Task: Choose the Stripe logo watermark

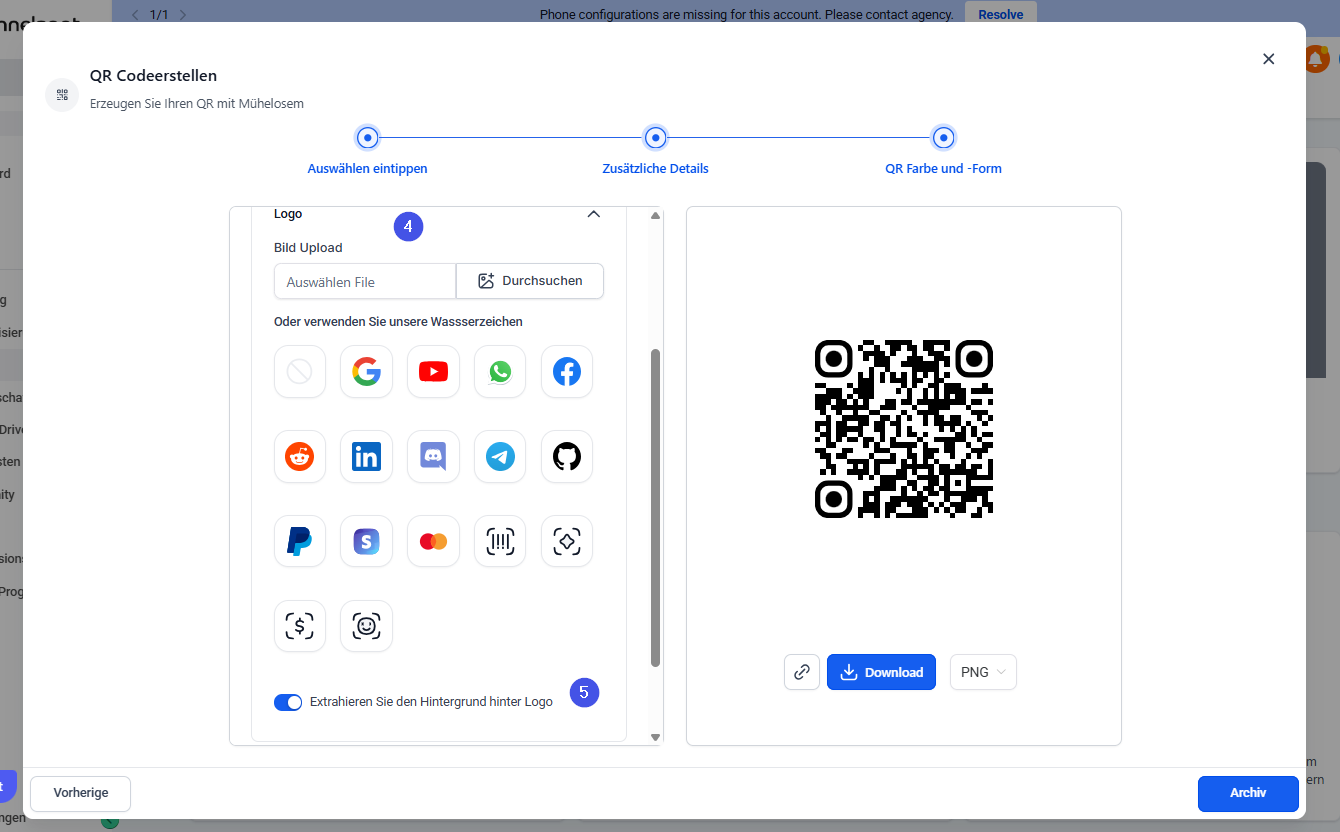Action: tap(366, 542)
